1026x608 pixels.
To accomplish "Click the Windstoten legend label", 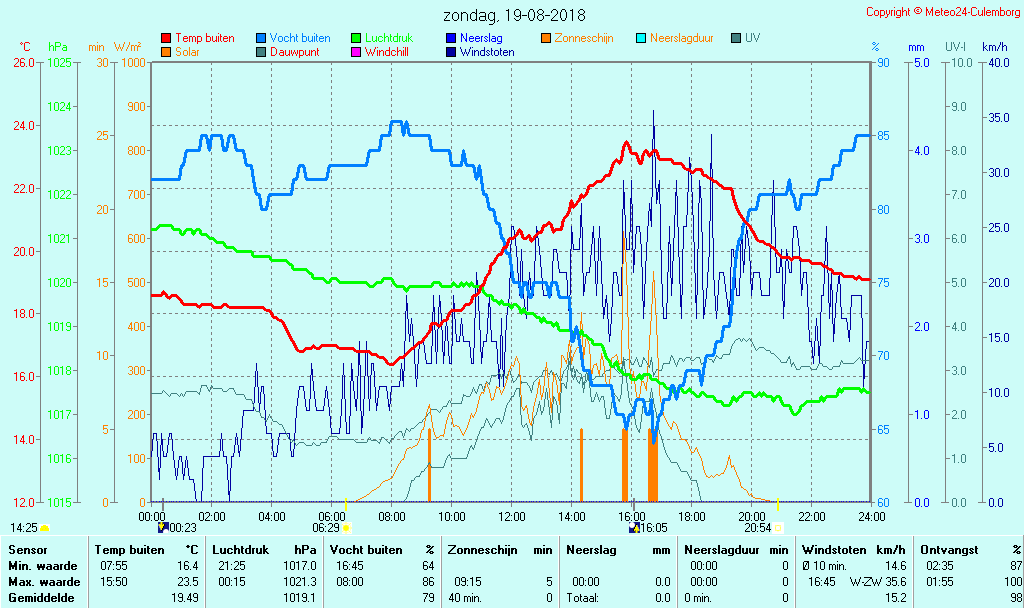I will [x=486, y=52].
